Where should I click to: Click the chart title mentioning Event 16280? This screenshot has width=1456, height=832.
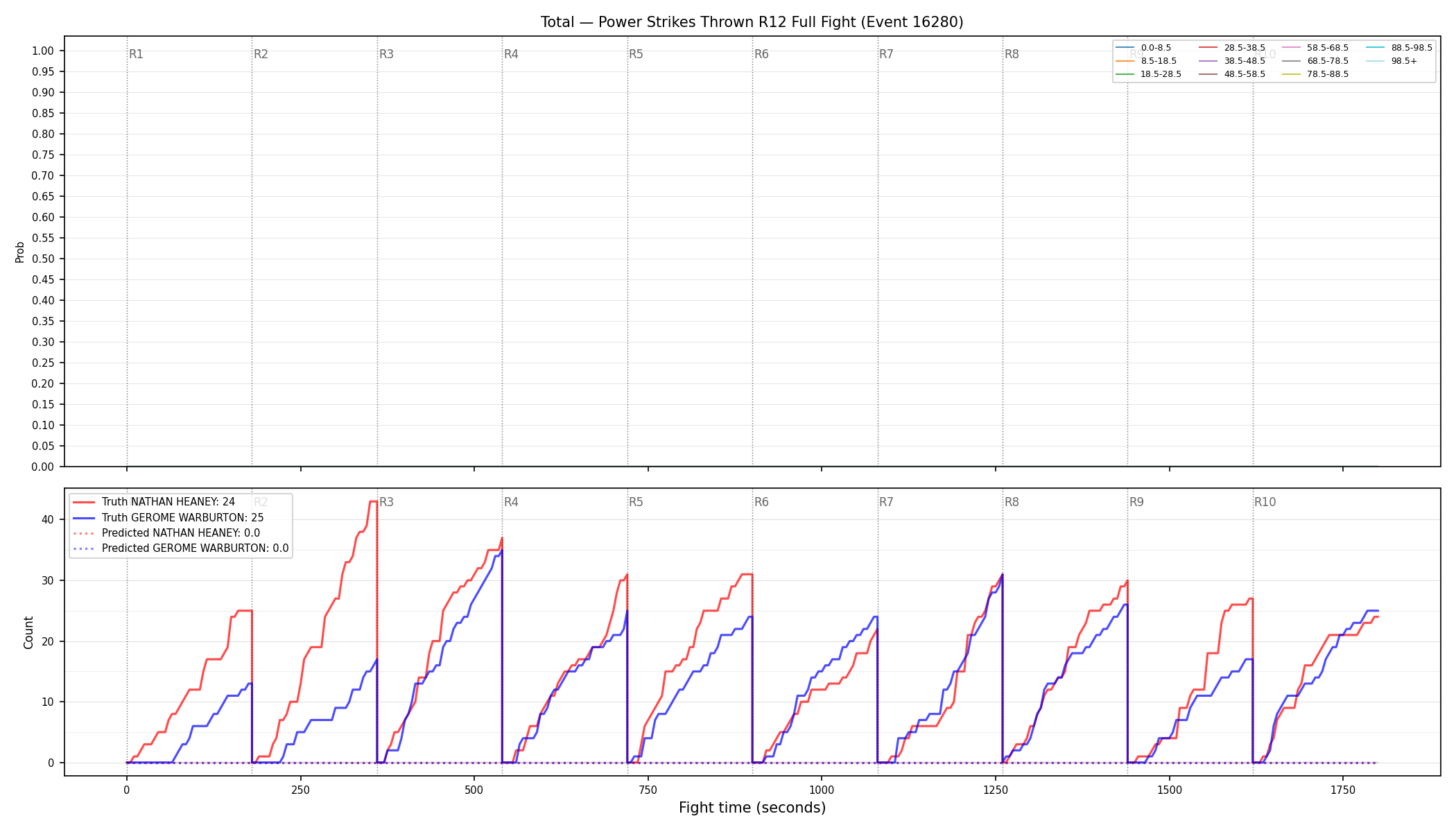coord(752,22)
